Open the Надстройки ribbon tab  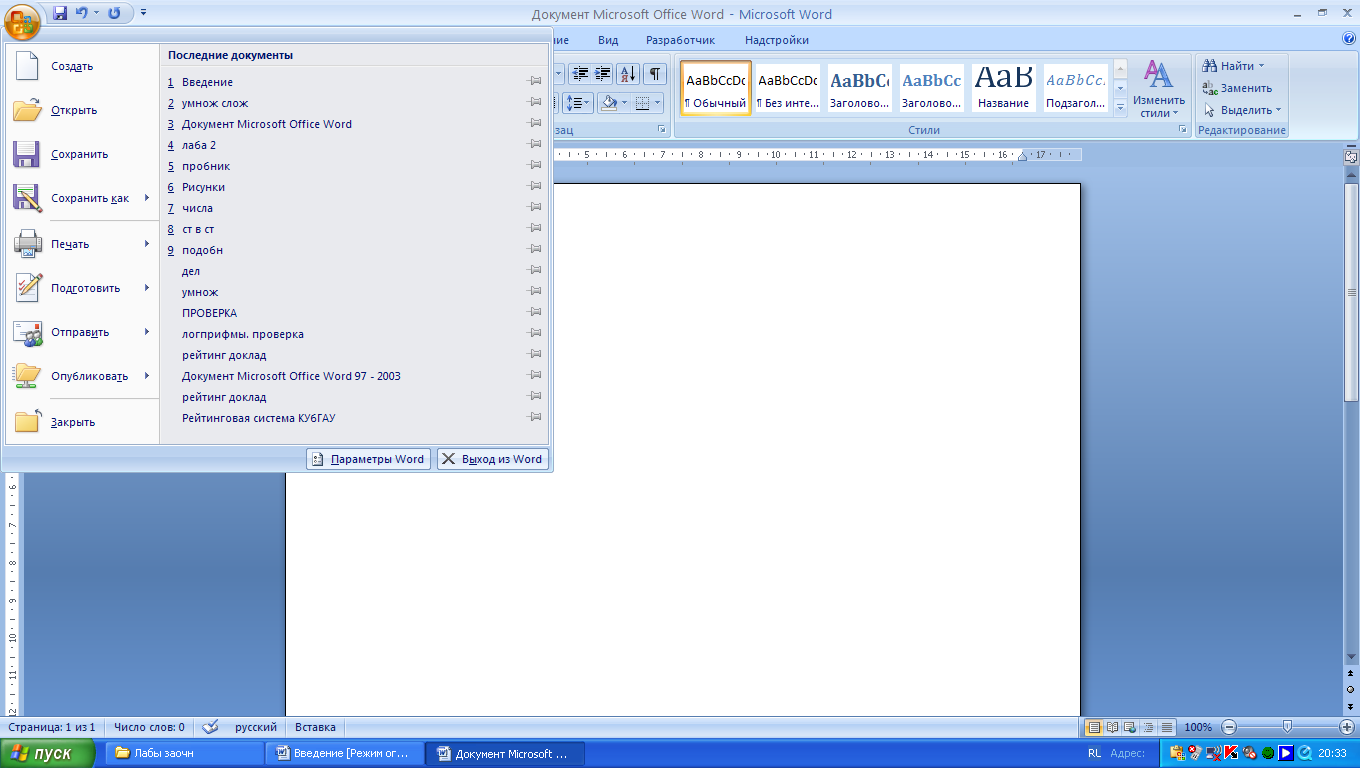pyautogui.click(x=777, y=40)
